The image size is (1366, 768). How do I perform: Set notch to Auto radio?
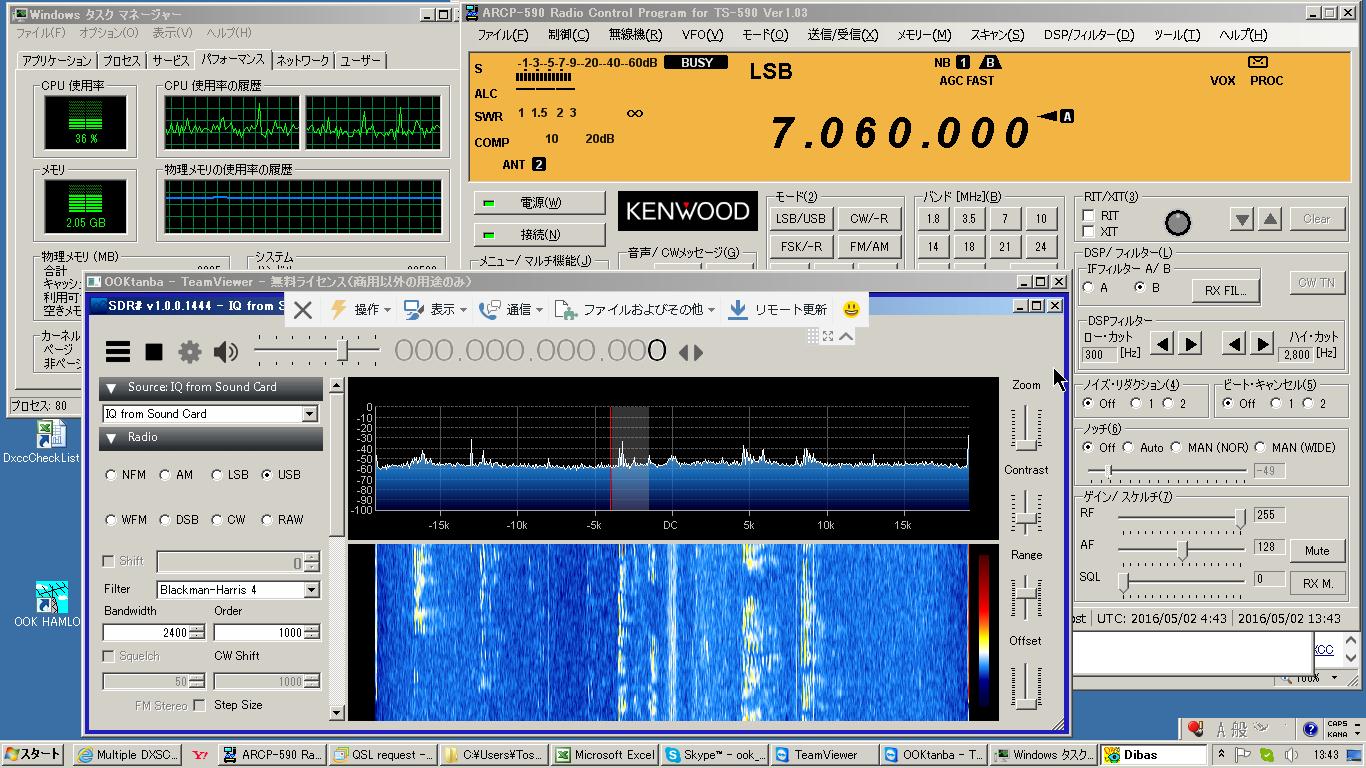tap(1129, 448)
